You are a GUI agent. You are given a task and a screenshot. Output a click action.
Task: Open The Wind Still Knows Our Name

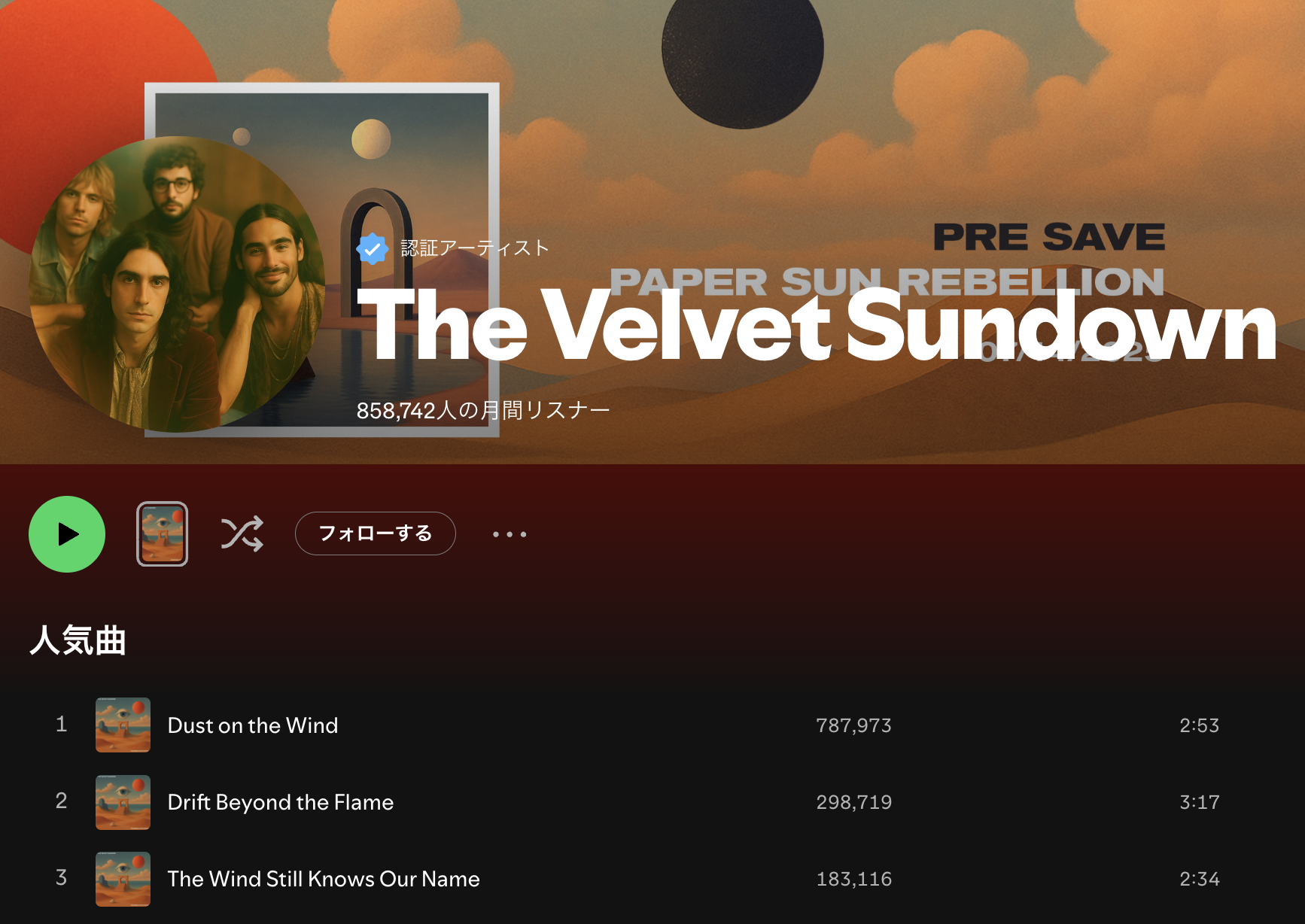[324, 879]
